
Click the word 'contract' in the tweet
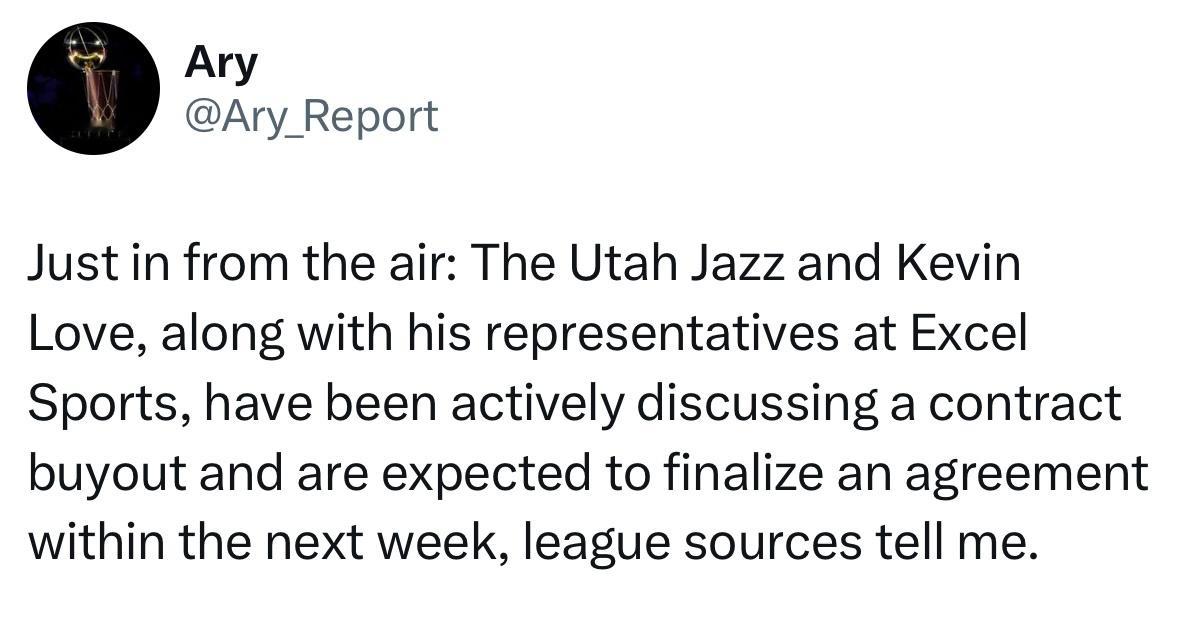[x=1025, y=404]
